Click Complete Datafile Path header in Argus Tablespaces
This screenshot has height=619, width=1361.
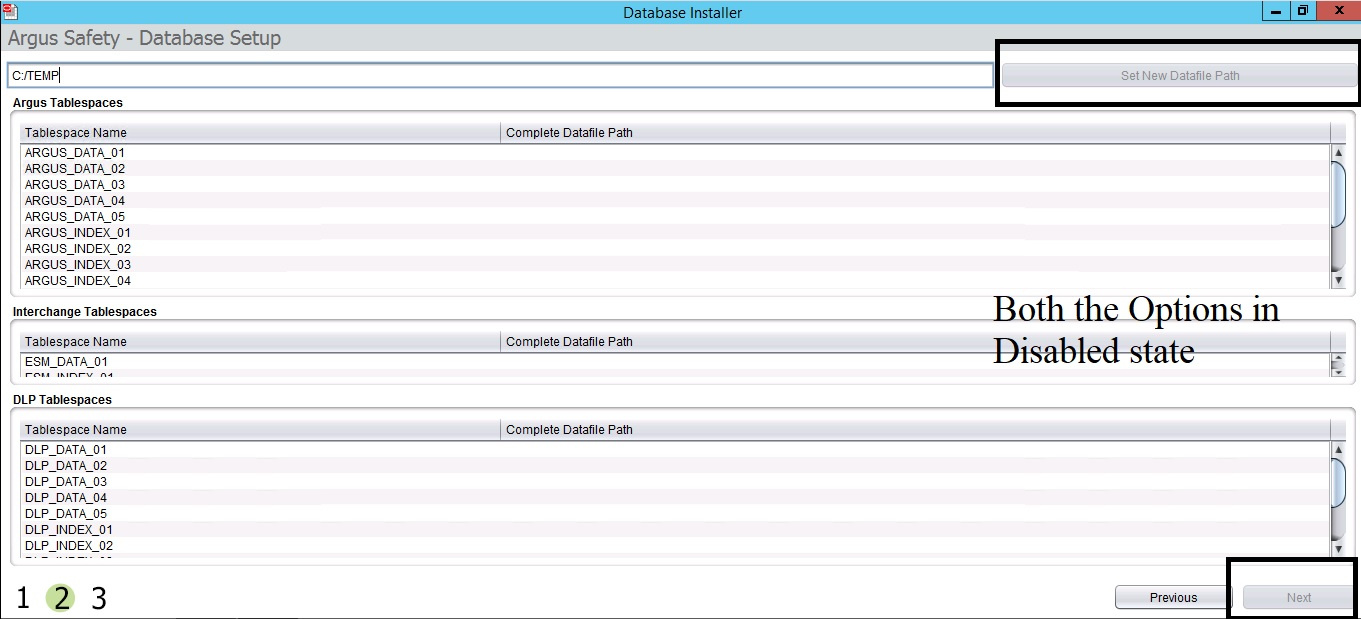coord(915,132)
